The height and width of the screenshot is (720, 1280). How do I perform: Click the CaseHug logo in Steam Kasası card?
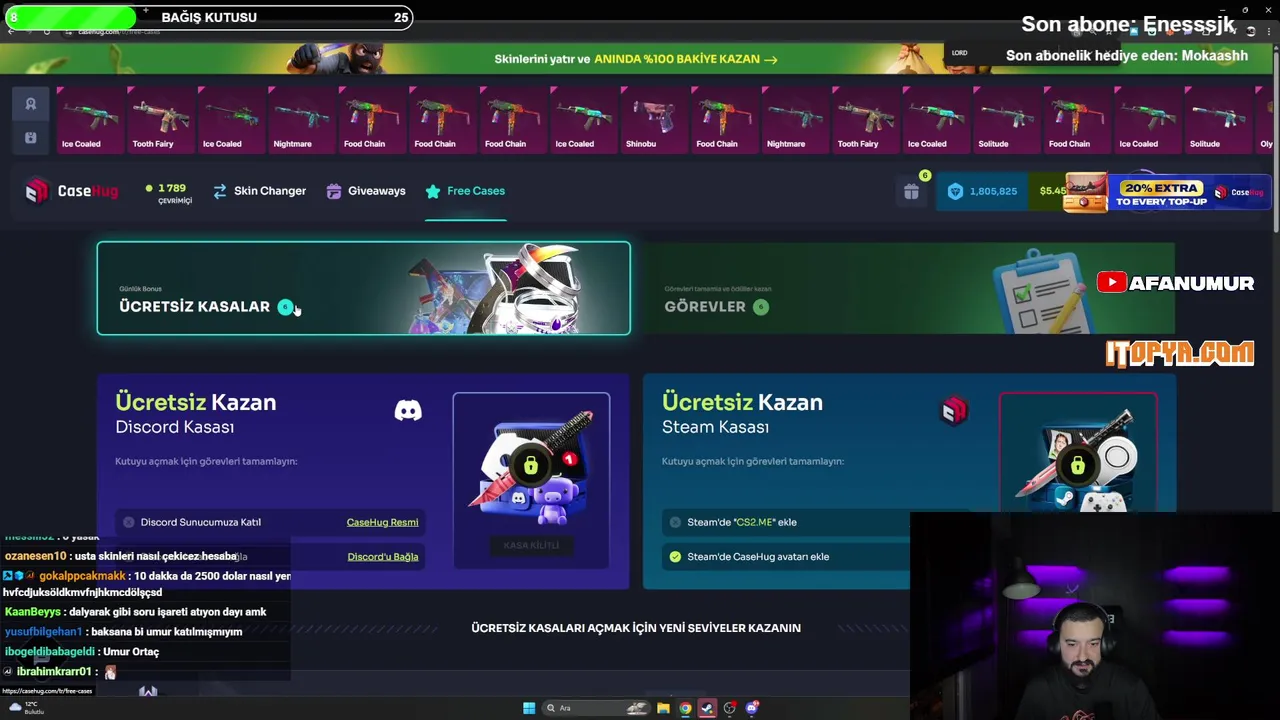[x=954, y=410]
